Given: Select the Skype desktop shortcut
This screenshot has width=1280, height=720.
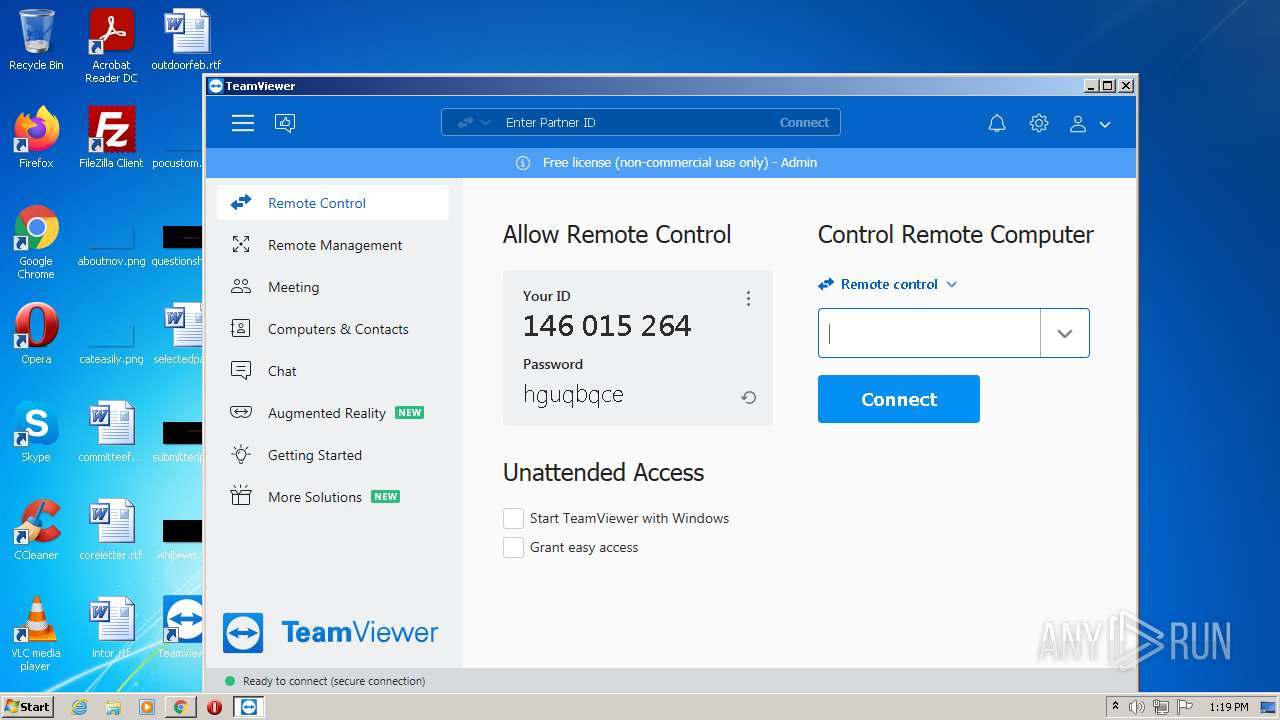Looking at the screenshot, I should pos(36,432).
